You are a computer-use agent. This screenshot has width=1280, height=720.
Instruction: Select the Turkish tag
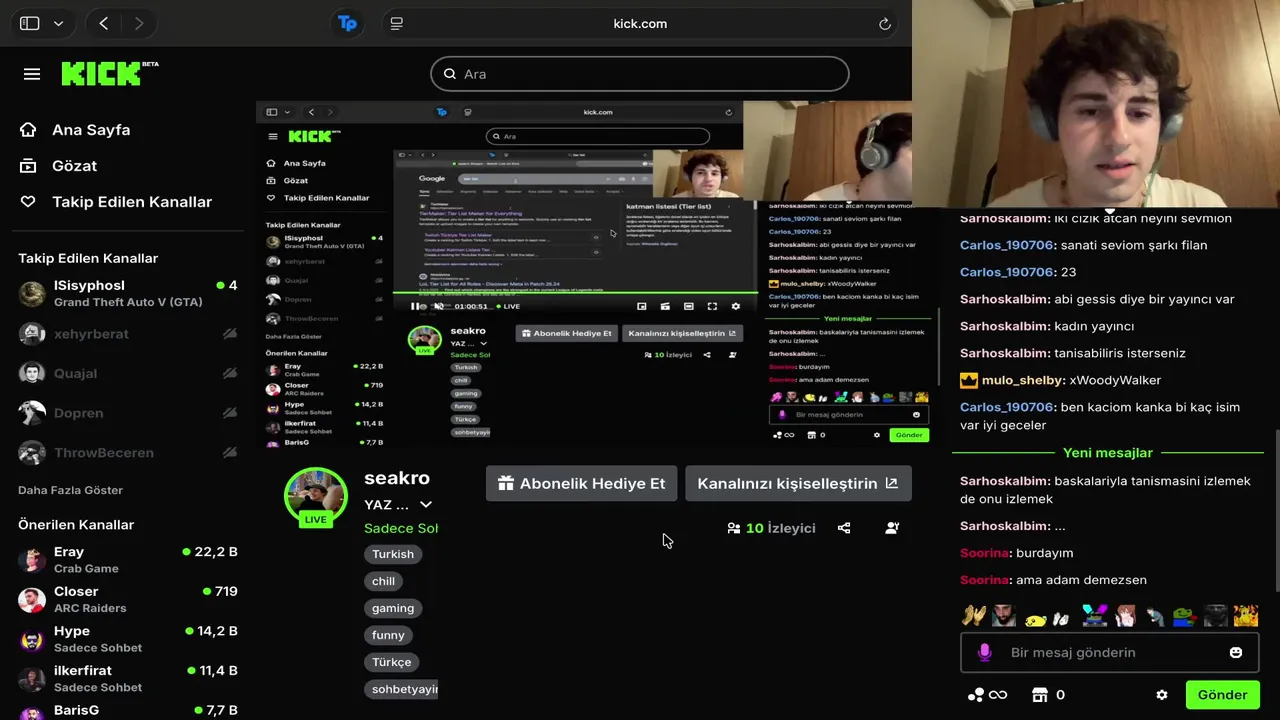click(393, 554)
